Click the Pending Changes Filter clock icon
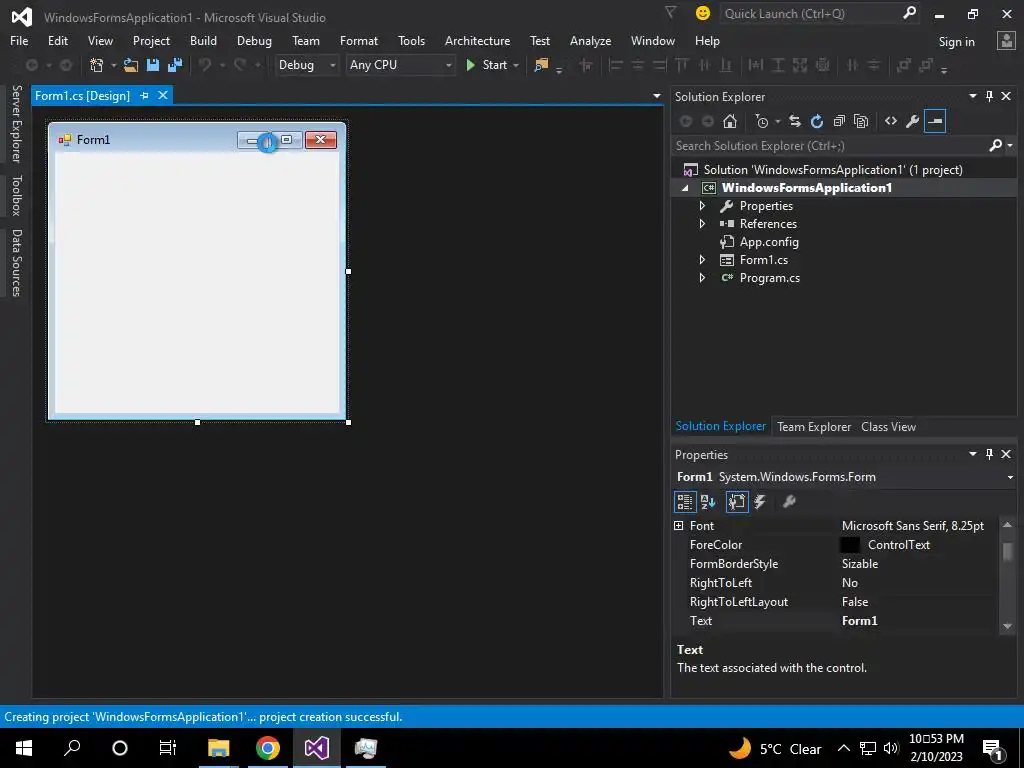Viewport: 1024px width, 768px height. pos(761,121)
